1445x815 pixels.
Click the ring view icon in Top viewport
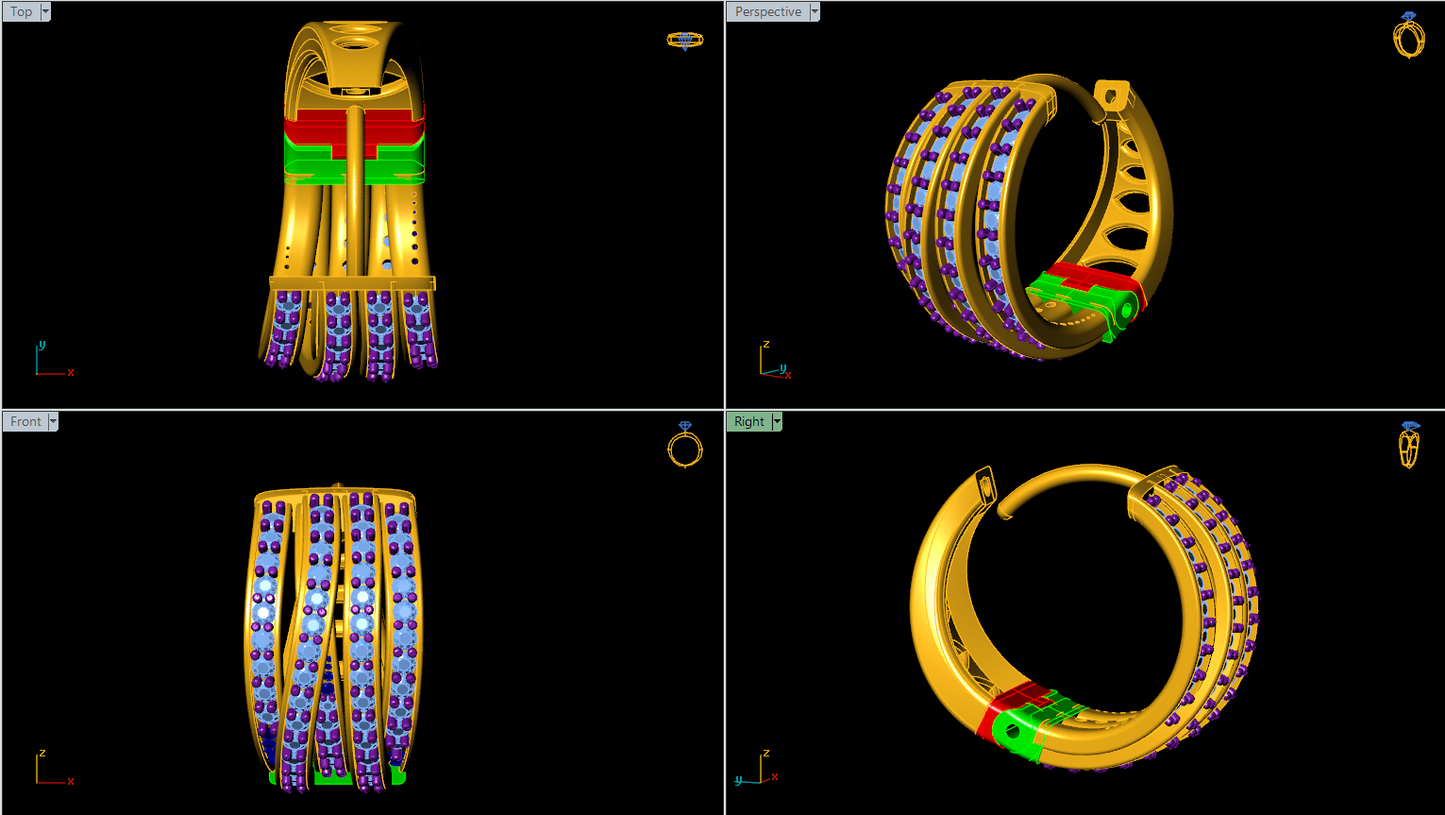pos(684,40)
